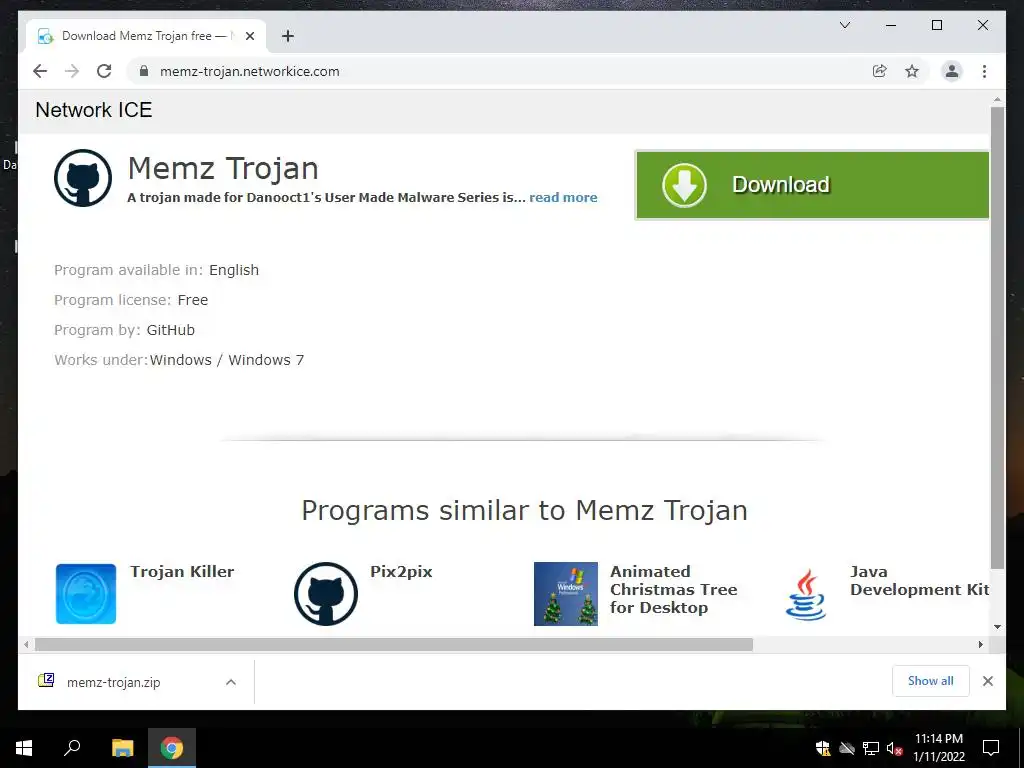
Task: Open the Chrome profile avatar
Action: point(952,71)
